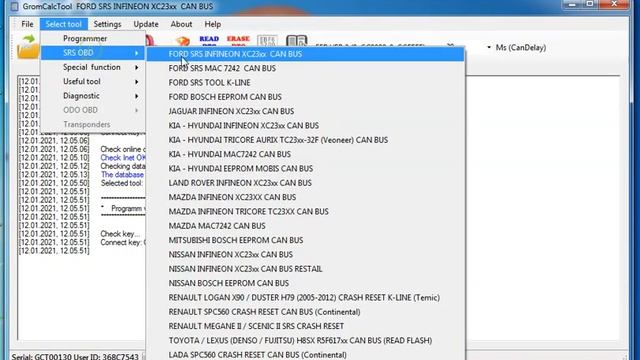Select MAZDA INFINEON TRICORE TC23XX CAN BUS
Viewport: 640px width, 360px height.
click(305, 211)
